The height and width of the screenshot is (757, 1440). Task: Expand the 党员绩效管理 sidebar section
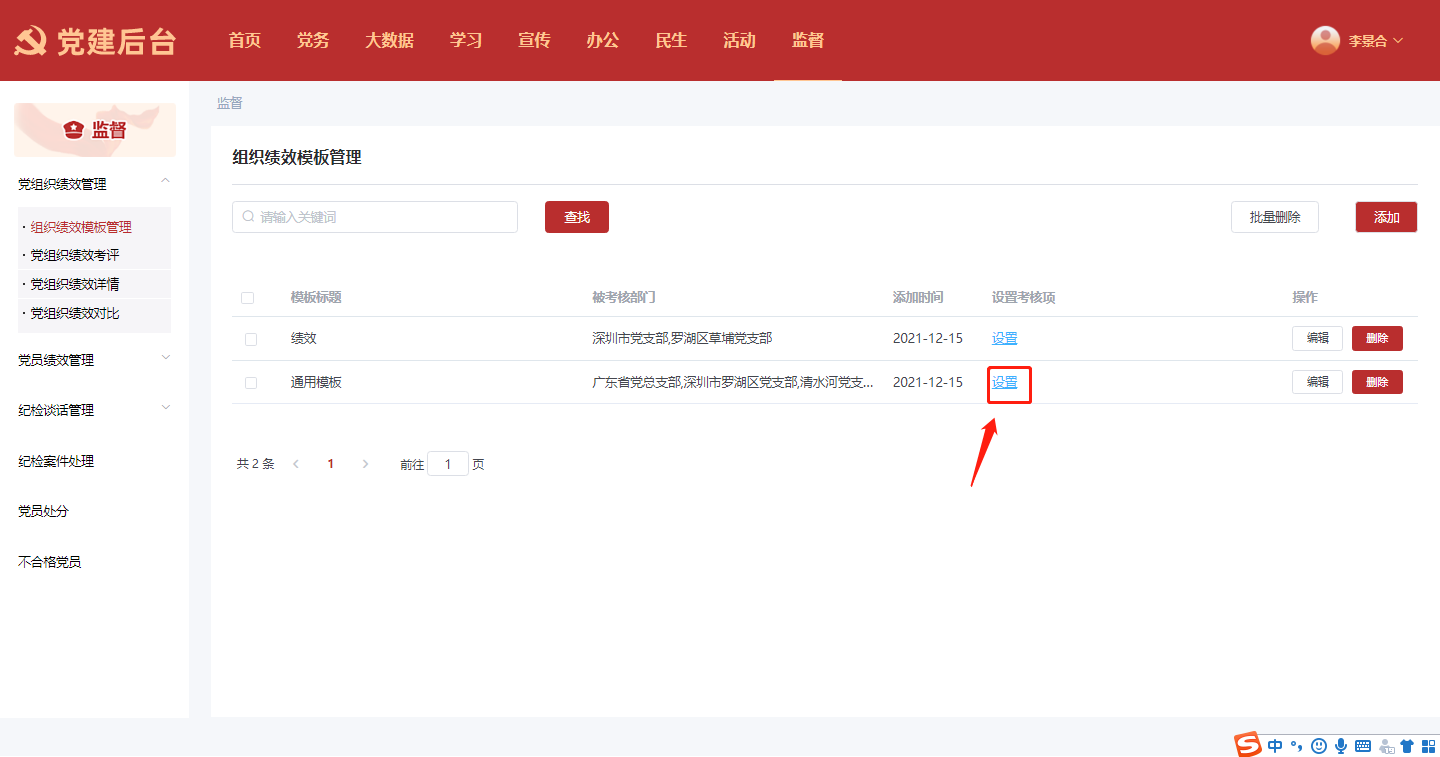pos(166,358)
